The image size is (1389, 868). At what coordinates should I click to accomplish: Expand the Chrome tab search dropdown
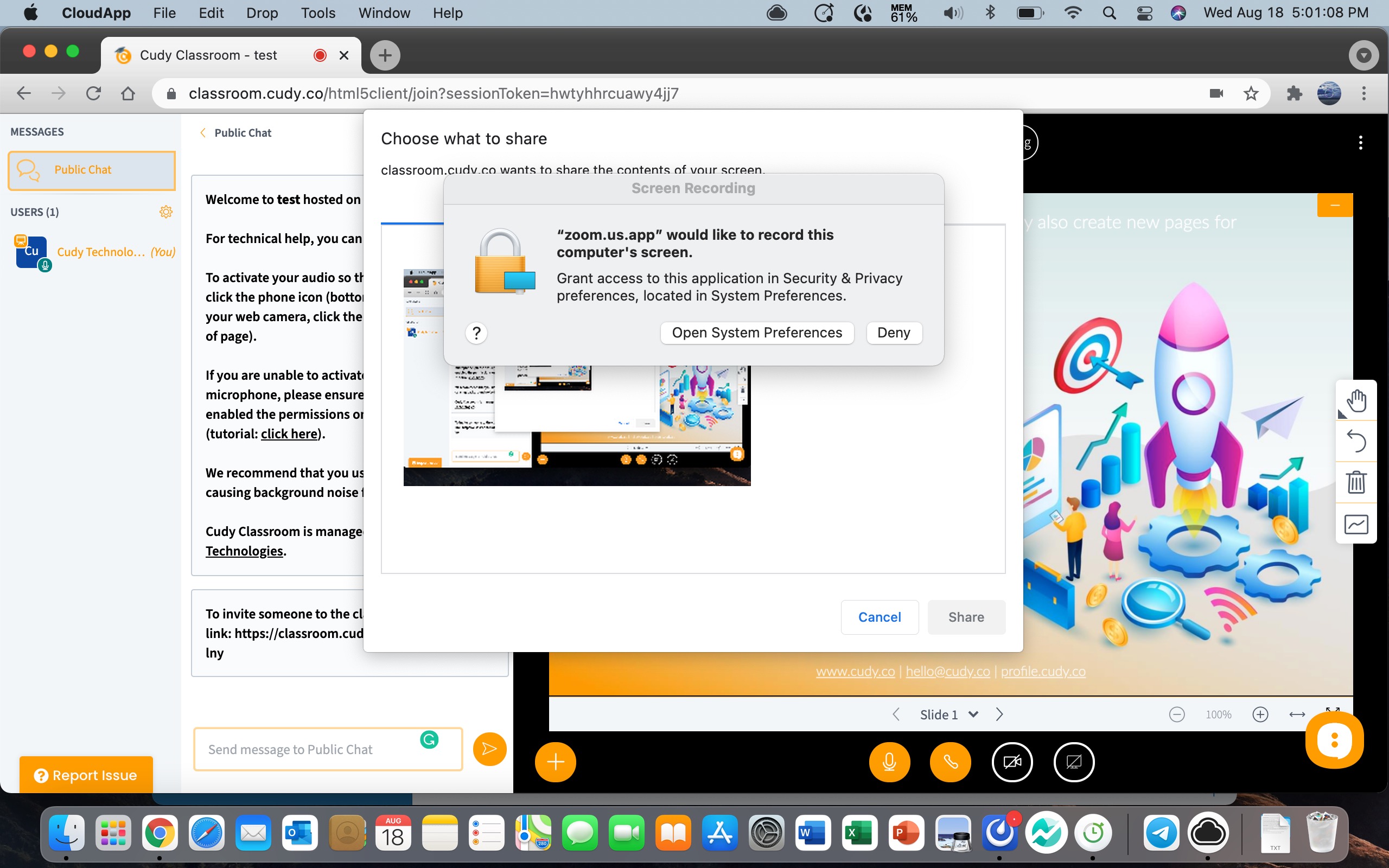(x=1363, y=55)
